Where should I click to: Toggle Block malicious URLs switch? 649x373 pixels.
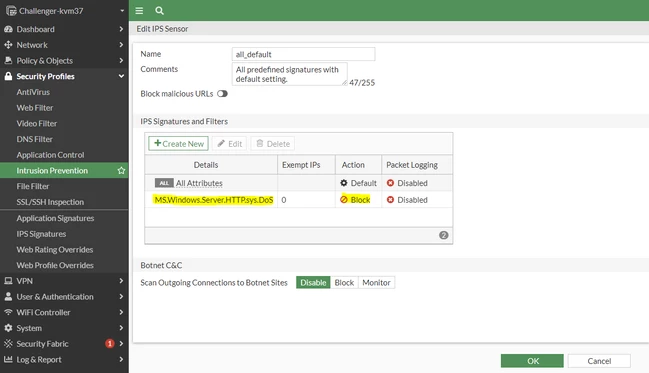pos(222,94)
